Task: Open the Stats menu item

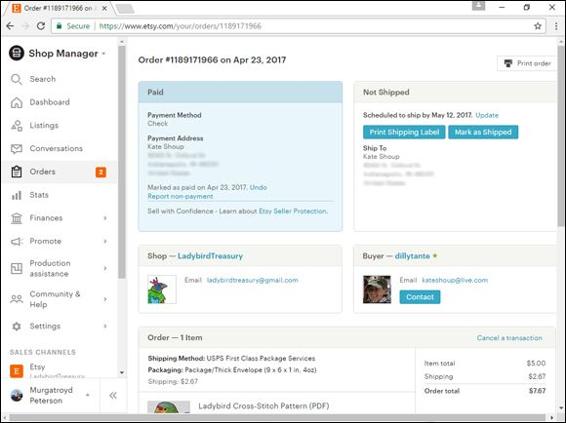Action: point(60,195)
